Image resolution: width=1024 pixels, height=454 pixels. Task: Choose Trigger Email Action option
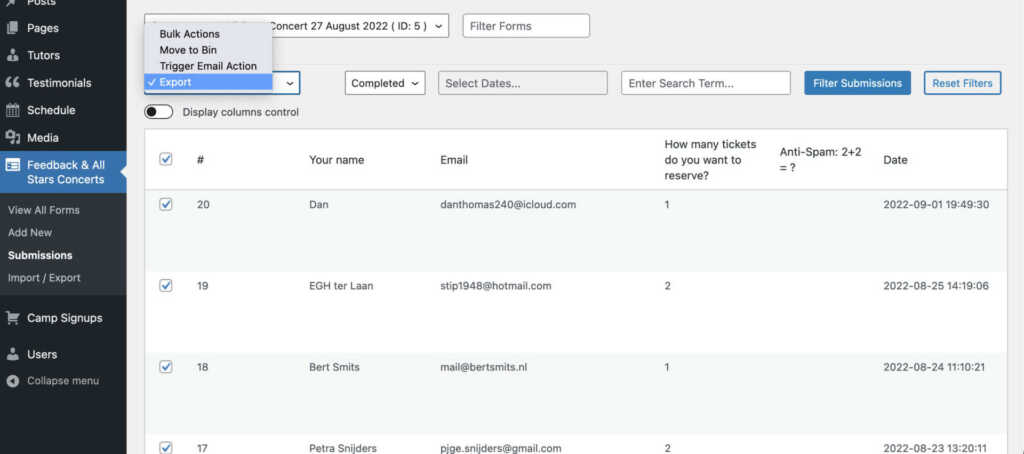pyautogui.click(x=208, y=66)
